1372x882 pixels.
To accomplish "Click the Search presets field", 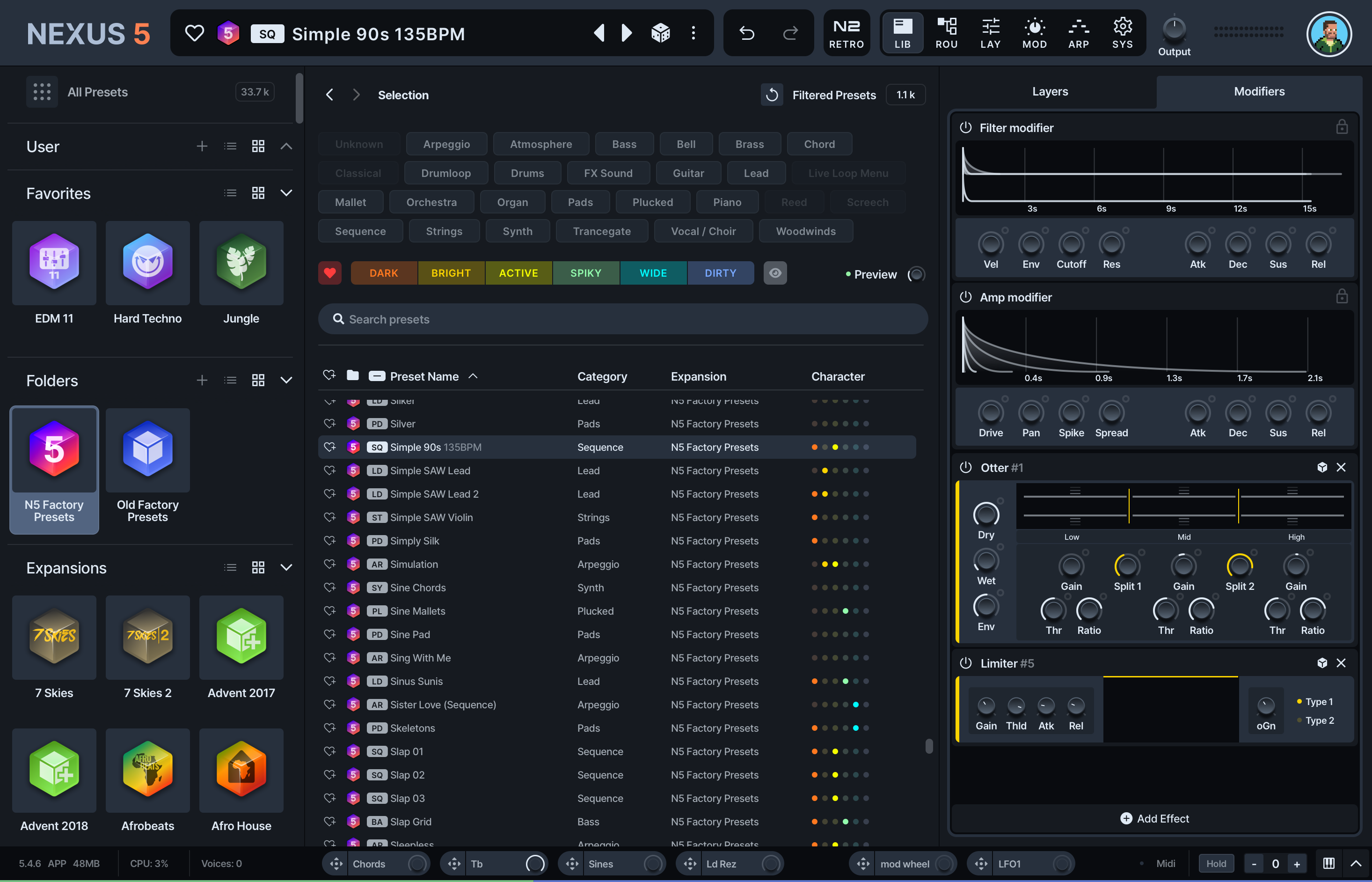I will point(622,319).
